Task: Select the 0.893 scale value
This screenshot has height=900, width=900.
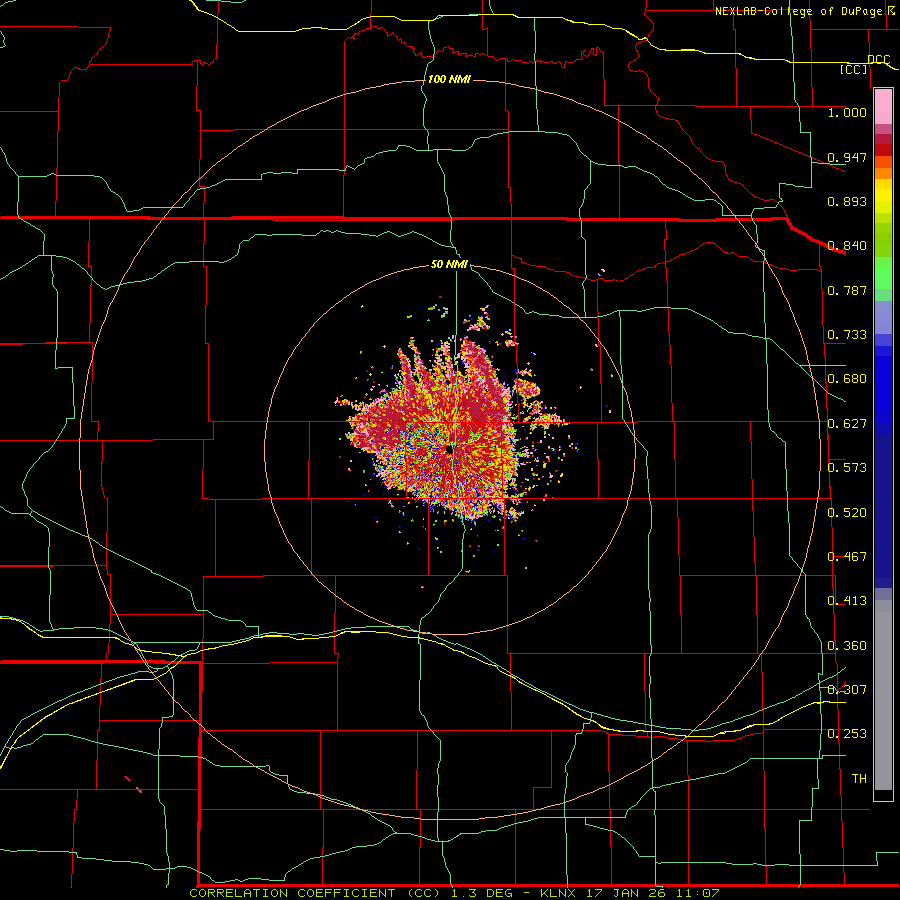Action: [847, 201]
